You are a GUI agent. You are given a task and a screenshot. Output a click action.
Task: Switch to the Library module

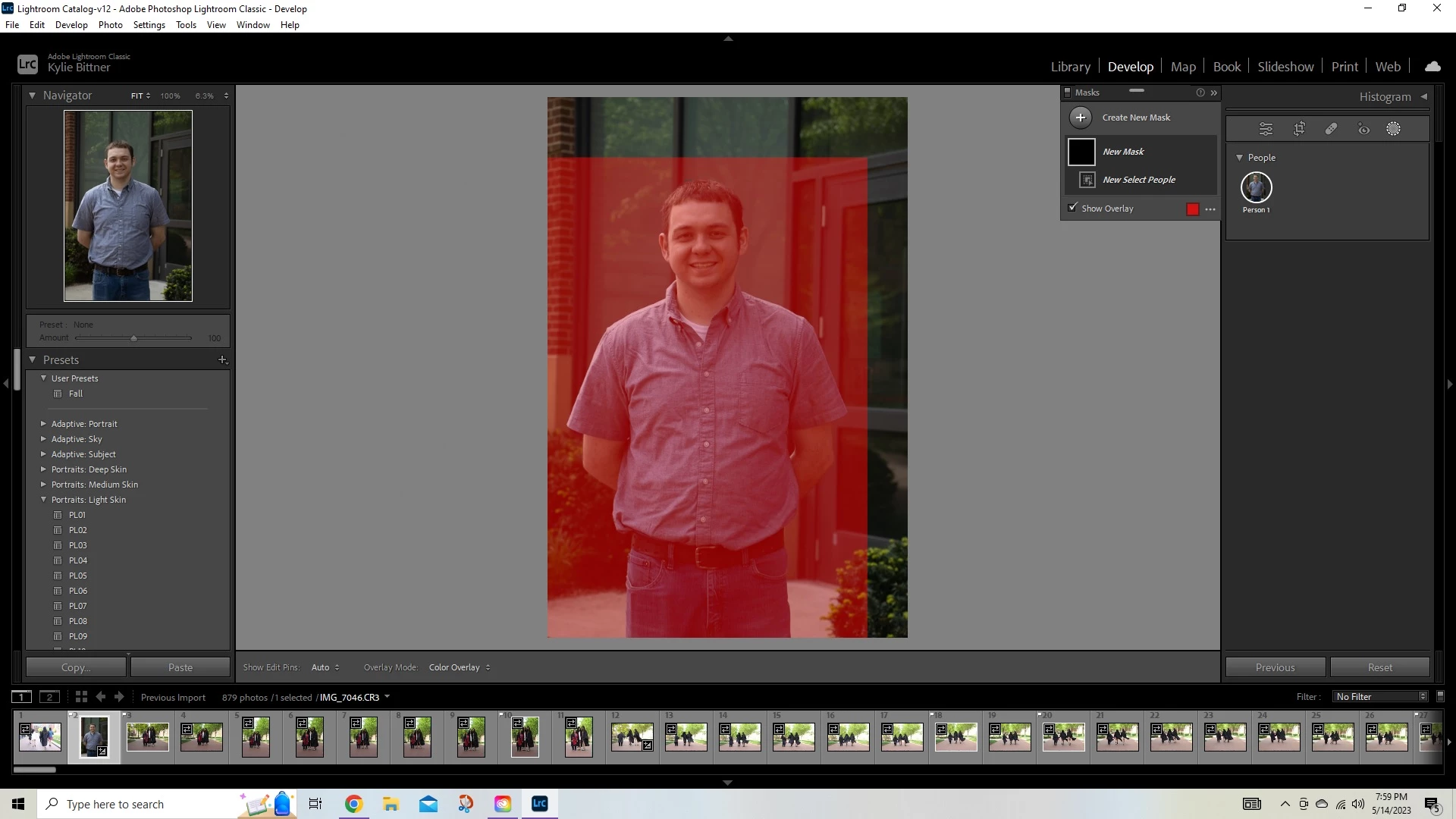1070,67
